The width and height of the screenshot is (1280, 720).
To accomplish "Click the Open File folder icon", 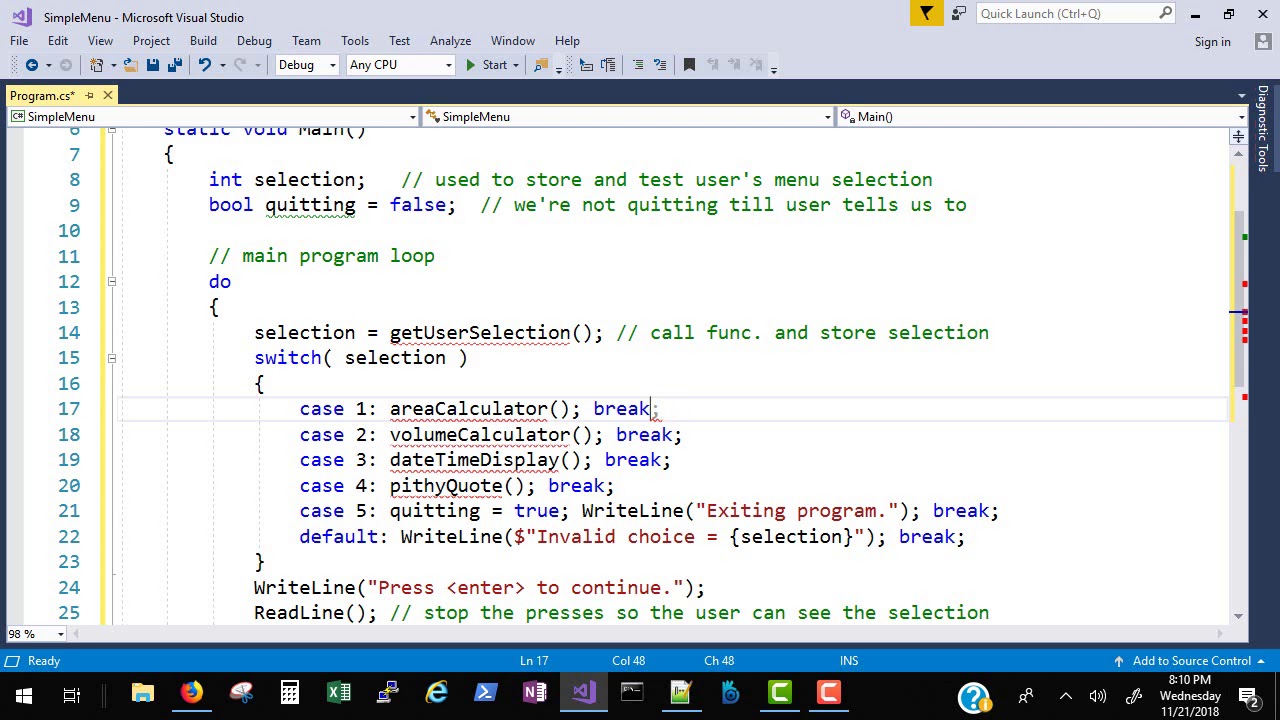I will (x=130, y=65).
